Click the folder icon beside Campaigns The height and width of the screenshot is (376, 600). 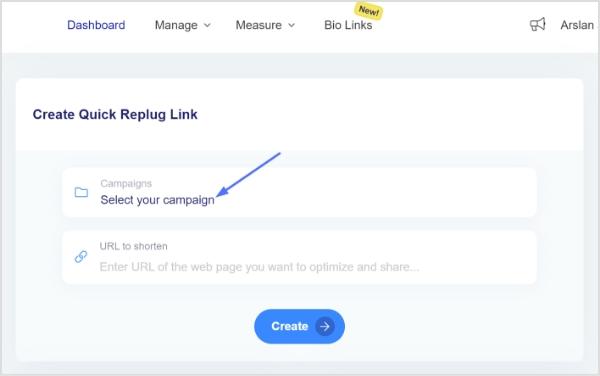[x=81, y=192]
